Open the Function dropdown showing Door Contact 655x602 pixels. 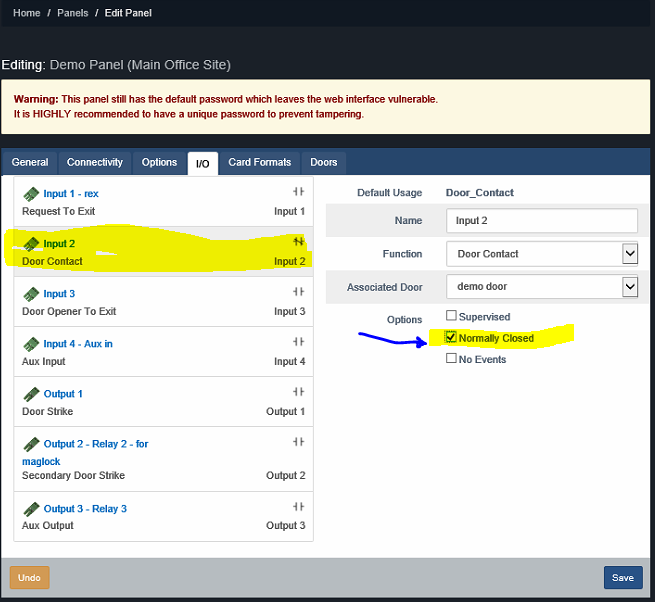541,254
